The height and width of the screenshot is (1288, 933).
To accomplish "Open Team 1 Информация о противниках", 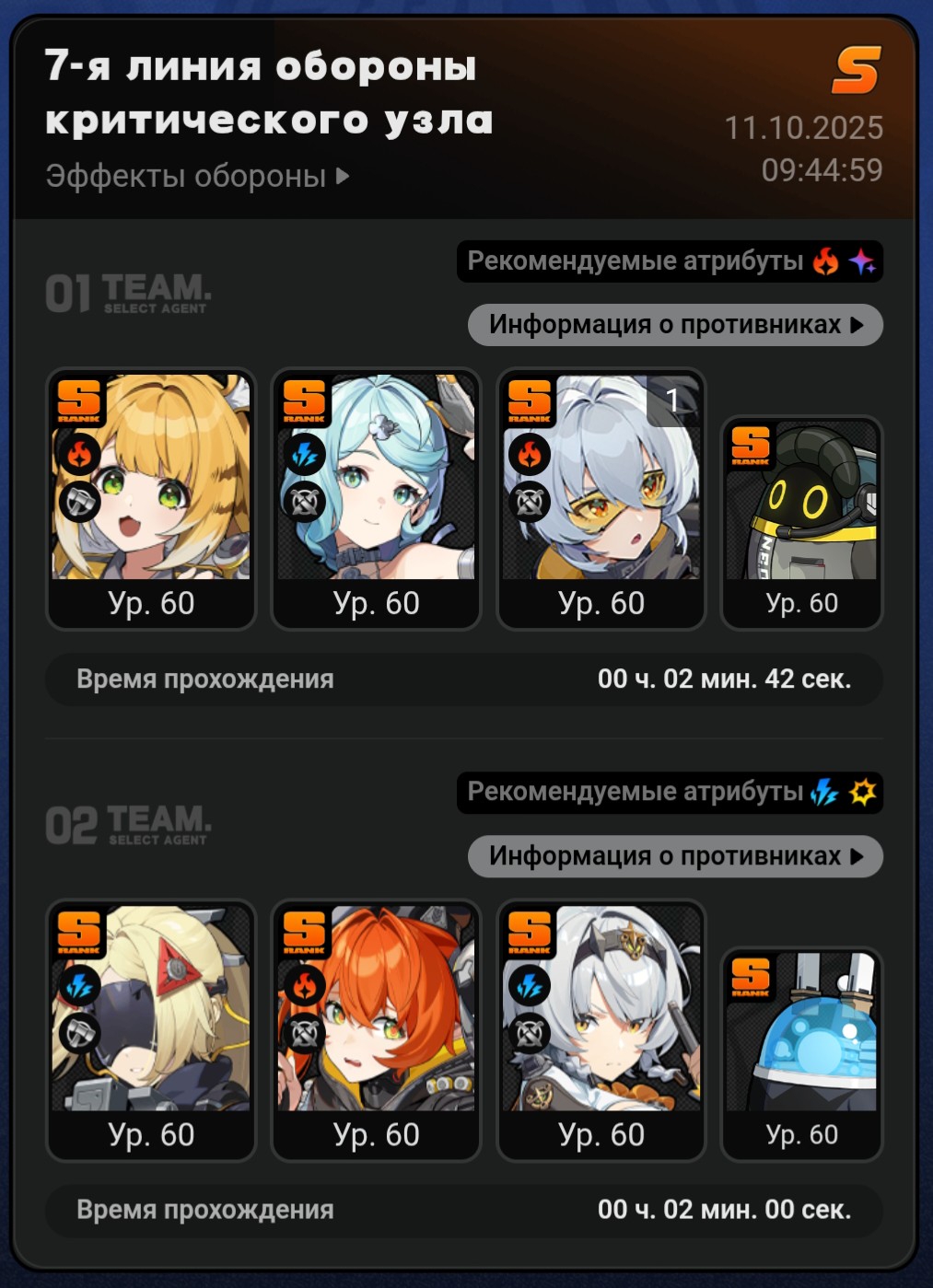I will [x=675, y=325].
